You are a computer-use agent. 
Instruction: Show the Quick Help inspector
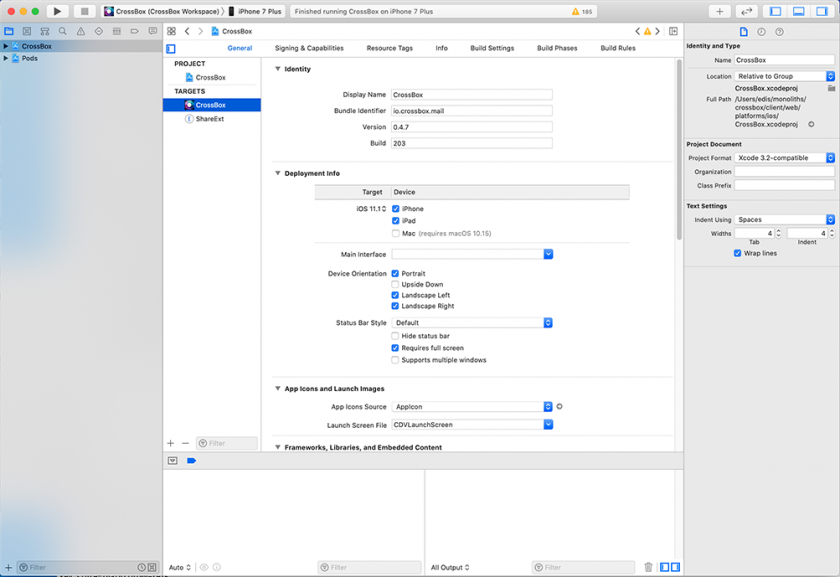tap(779, 32)
